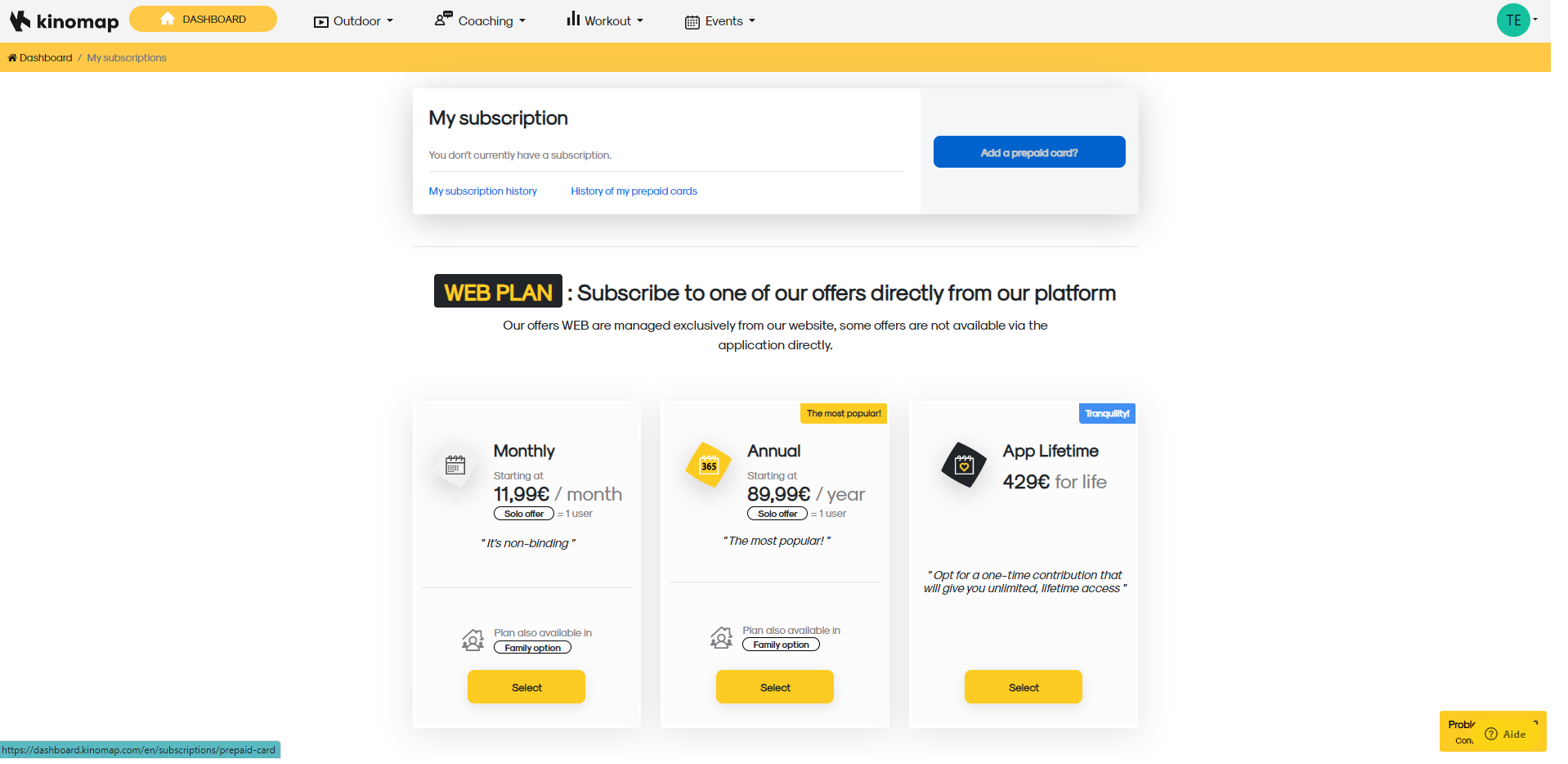Click the Monthly plan calendar icon
This screenshot has height=764, width=1568.
pyautogui.click(x=455, y=465)
